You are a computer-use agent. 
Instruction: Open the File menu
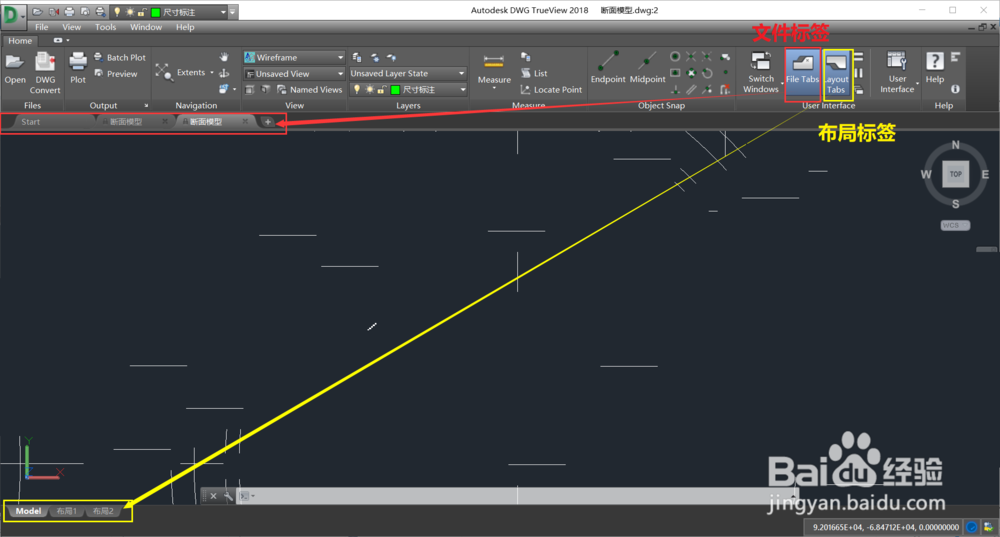pos(41,27)
